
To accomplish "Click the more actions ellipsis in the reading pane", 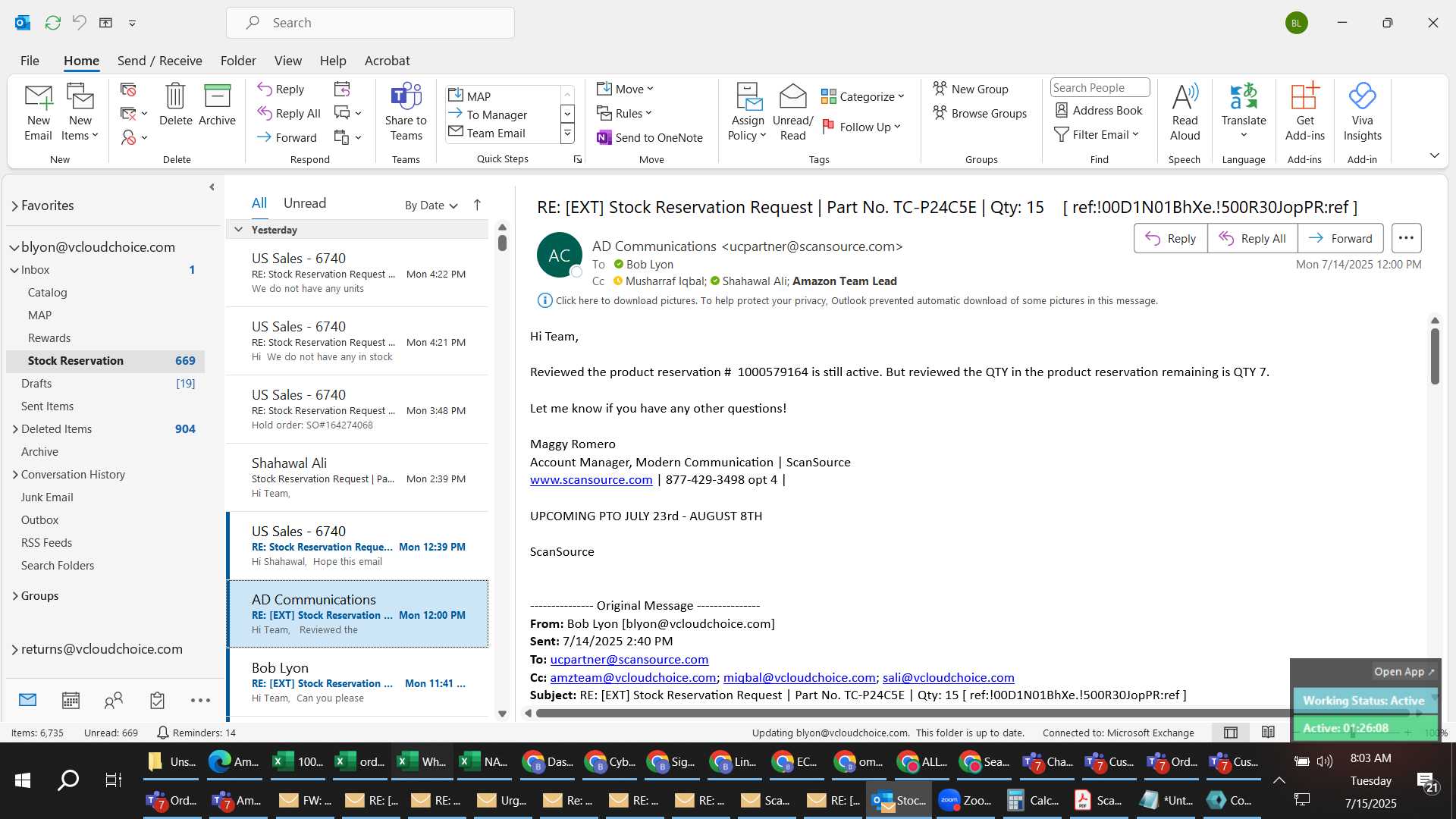I will [x=1406, y=238].
